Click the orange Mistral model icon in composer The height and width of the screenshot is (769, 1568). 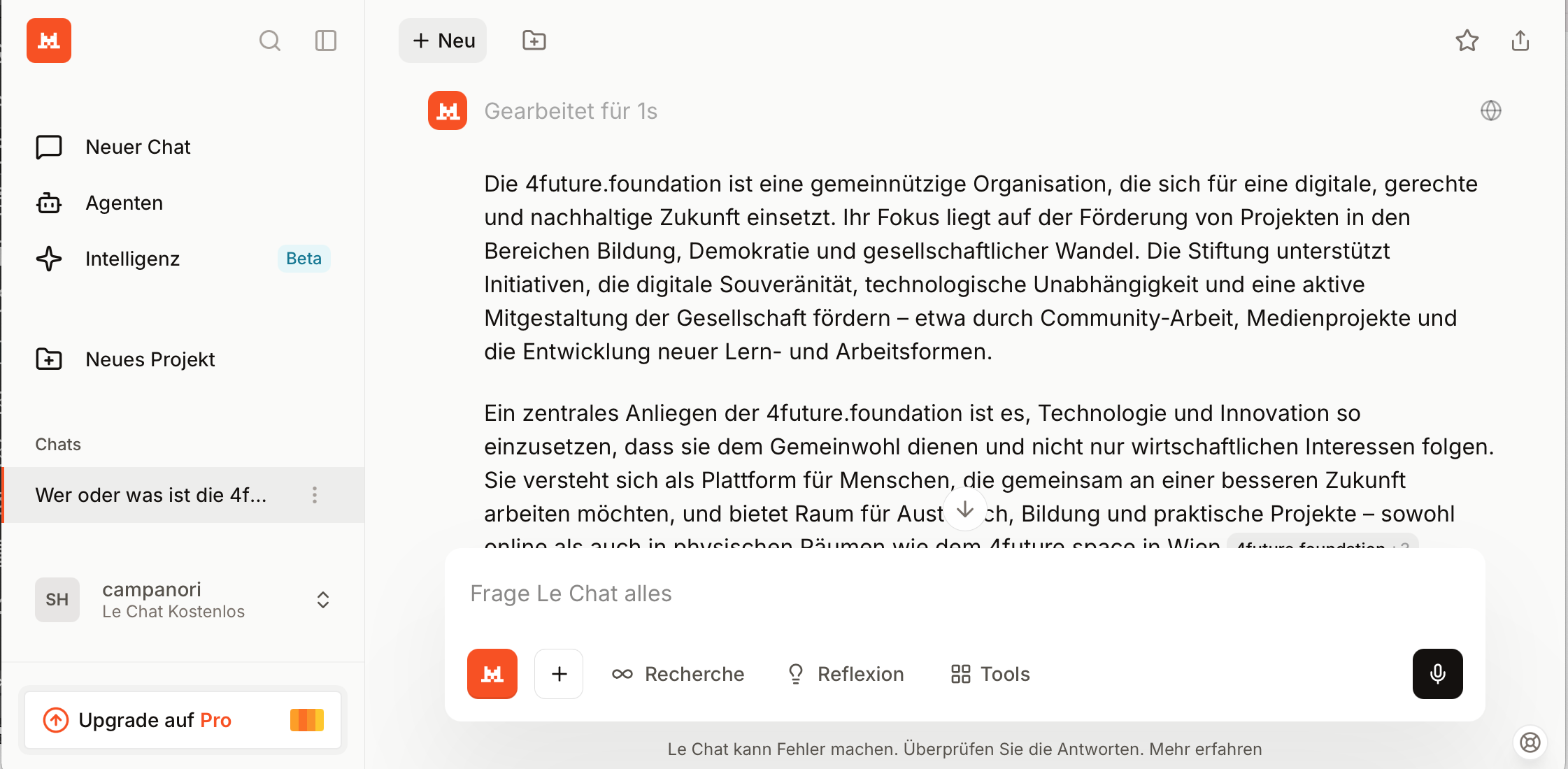point(492,674)
